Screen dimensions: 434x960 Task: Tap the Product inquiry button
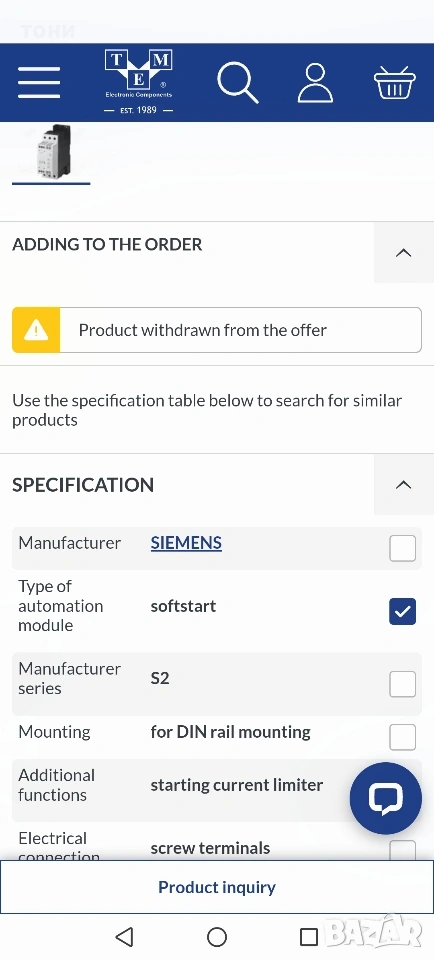[x=217, y=887]
